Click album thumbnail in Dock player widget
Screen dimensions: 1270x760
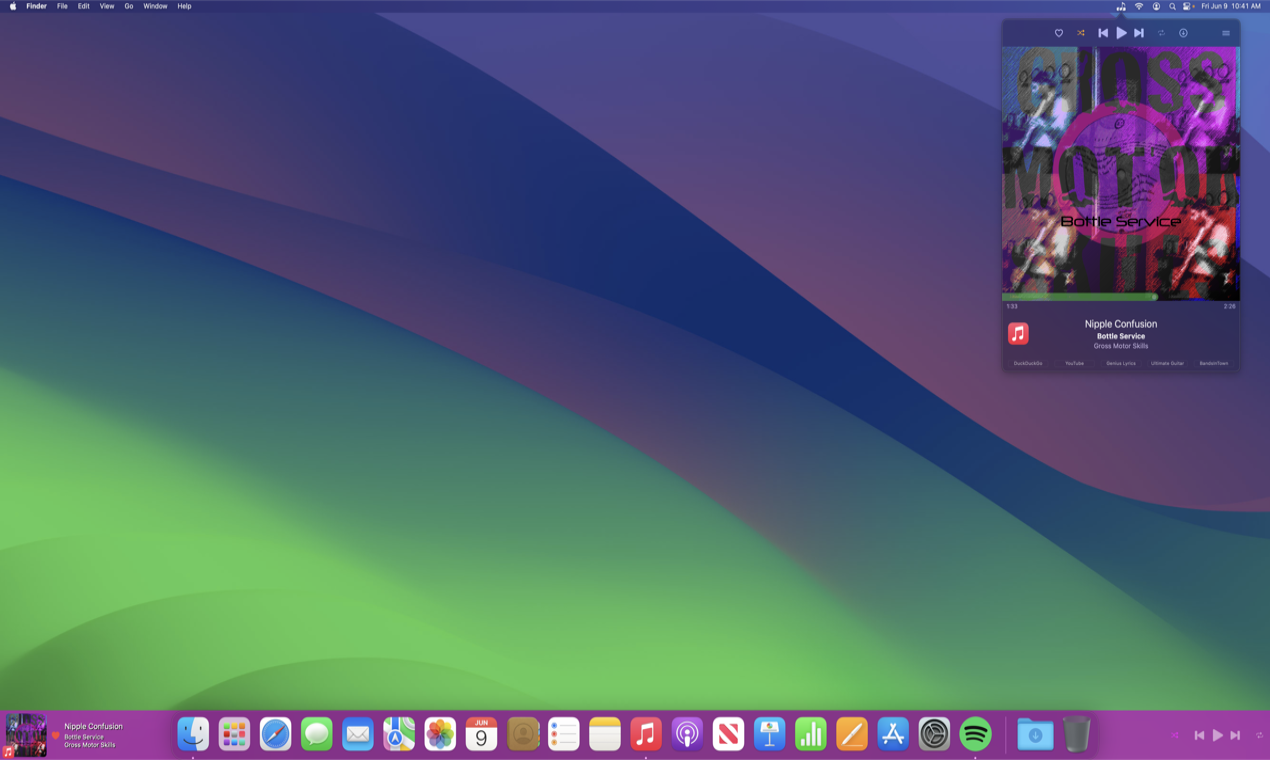(25, 735)
